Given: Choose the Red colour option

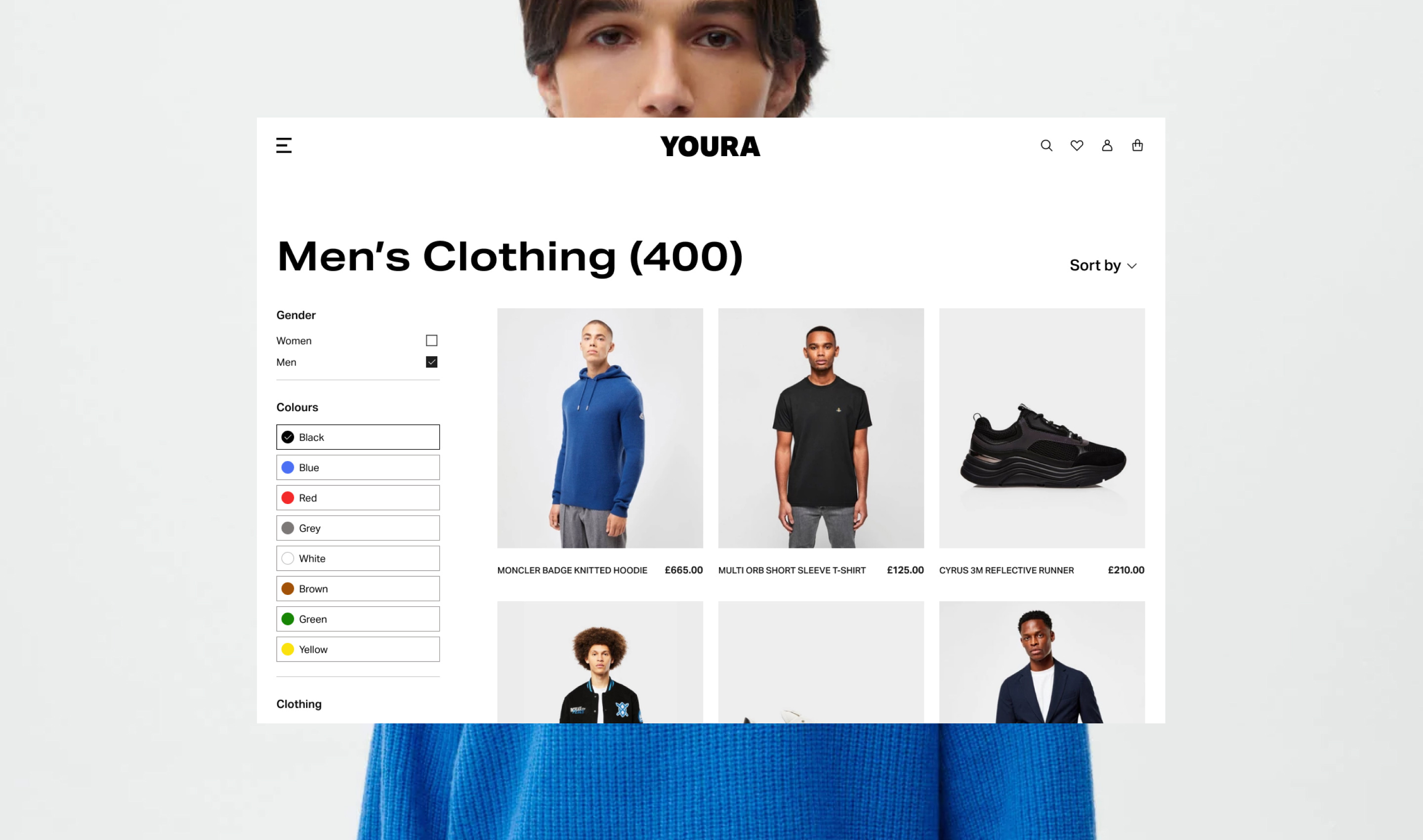Looking at the screenshot, I should point(358,498).
